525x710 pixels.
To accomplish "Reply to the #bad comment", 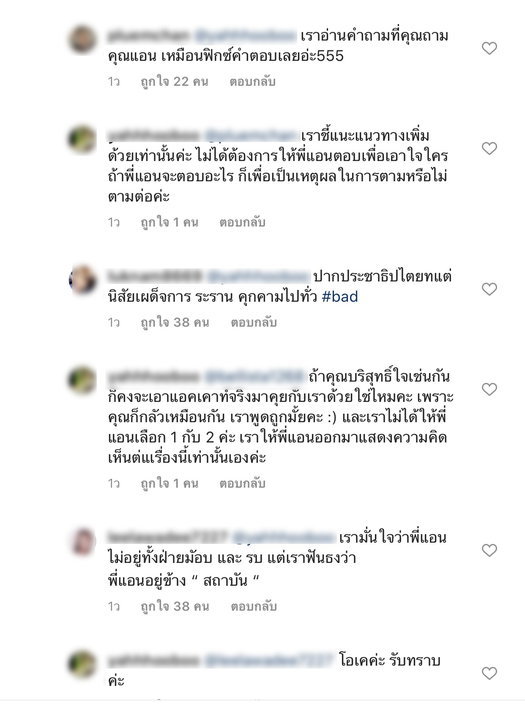I will (254, 322).
